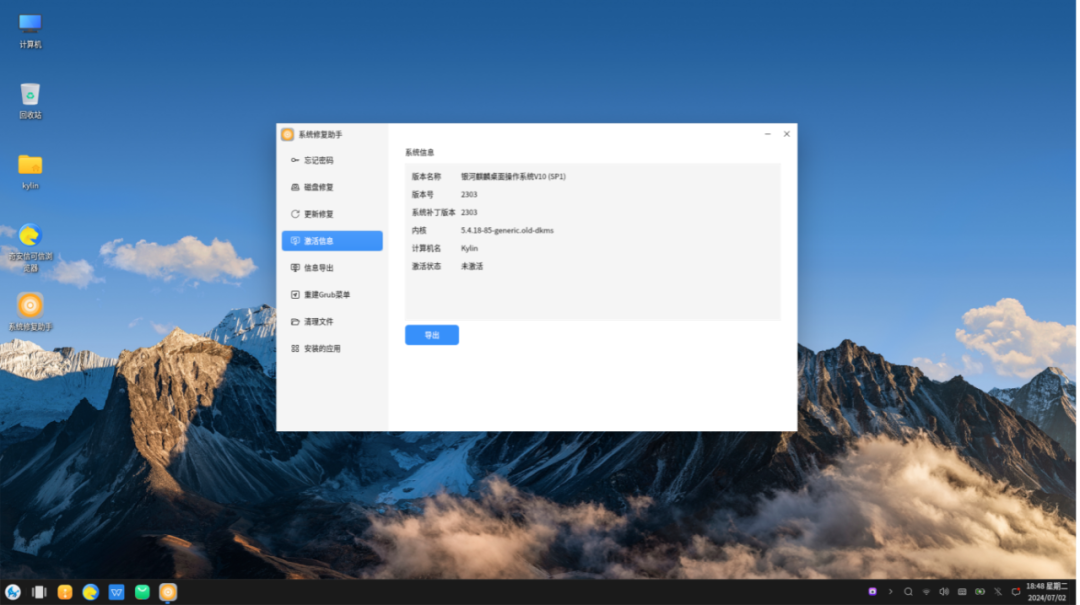Choose 重建Grub菜单 in the sidebar

(326, 295)
